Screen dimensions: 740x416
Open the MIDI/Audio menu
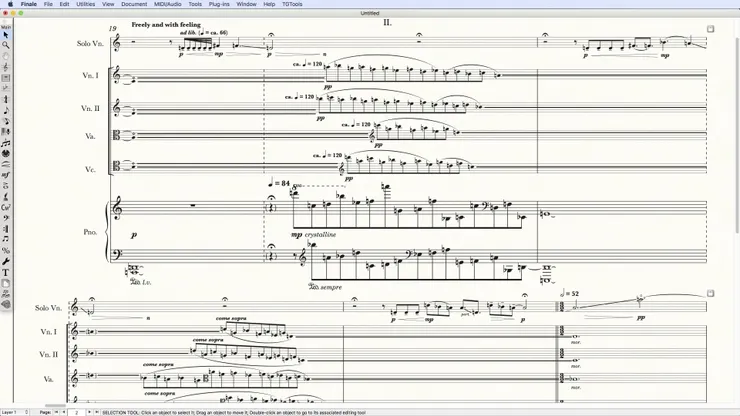click(x=168, y=4)
